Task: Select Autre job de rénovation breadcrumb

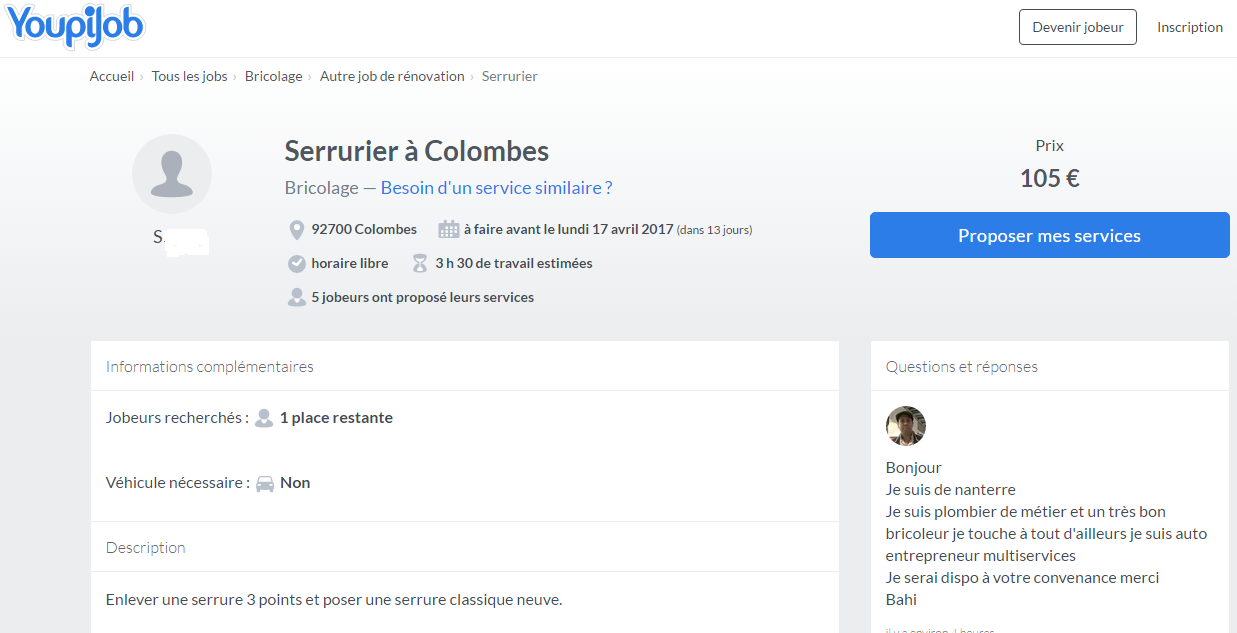Action: 392,76
